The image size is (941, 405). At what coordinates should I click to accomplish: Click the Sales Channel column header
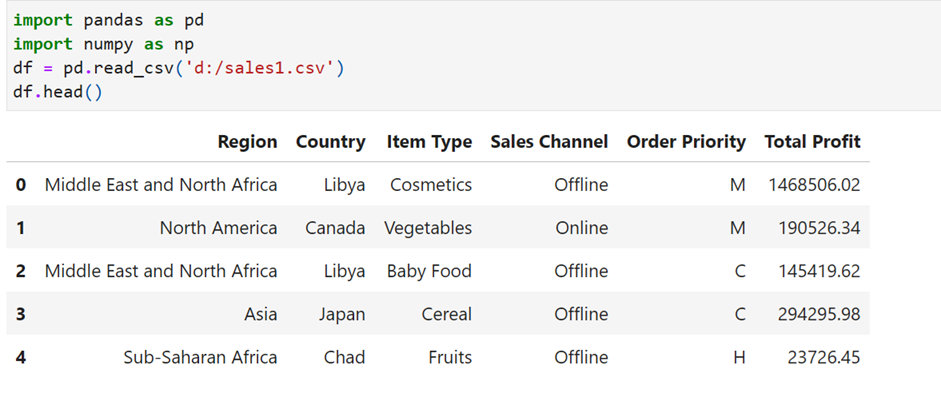[x=549, y=142]
